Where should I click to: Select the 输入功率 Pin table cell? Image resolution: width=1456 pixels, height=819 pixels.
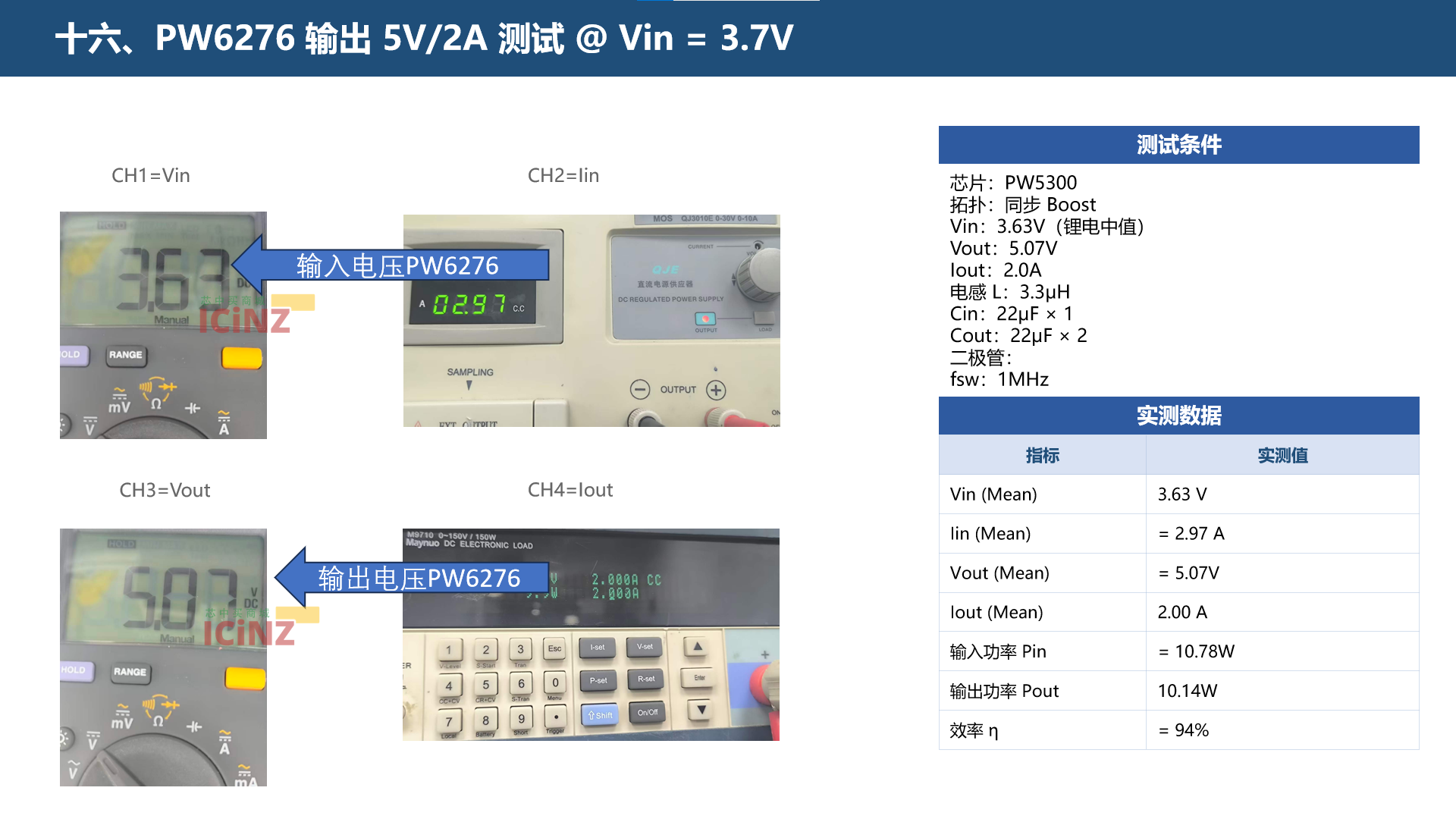(x=1042, y=651)
